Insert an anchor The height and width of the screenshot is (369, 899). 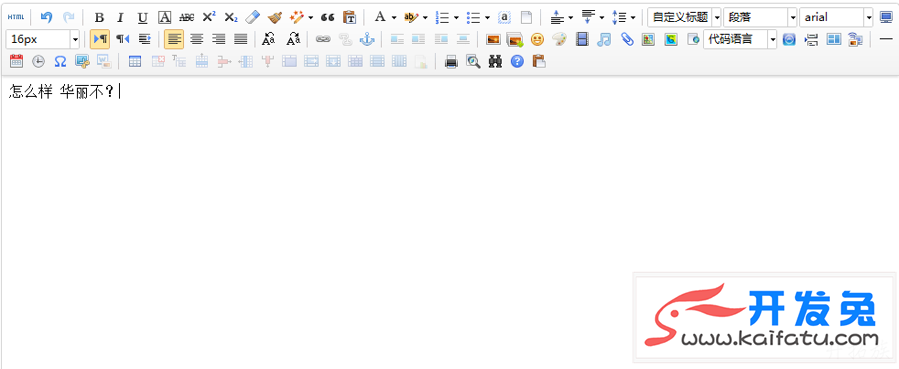pos(366,39)
